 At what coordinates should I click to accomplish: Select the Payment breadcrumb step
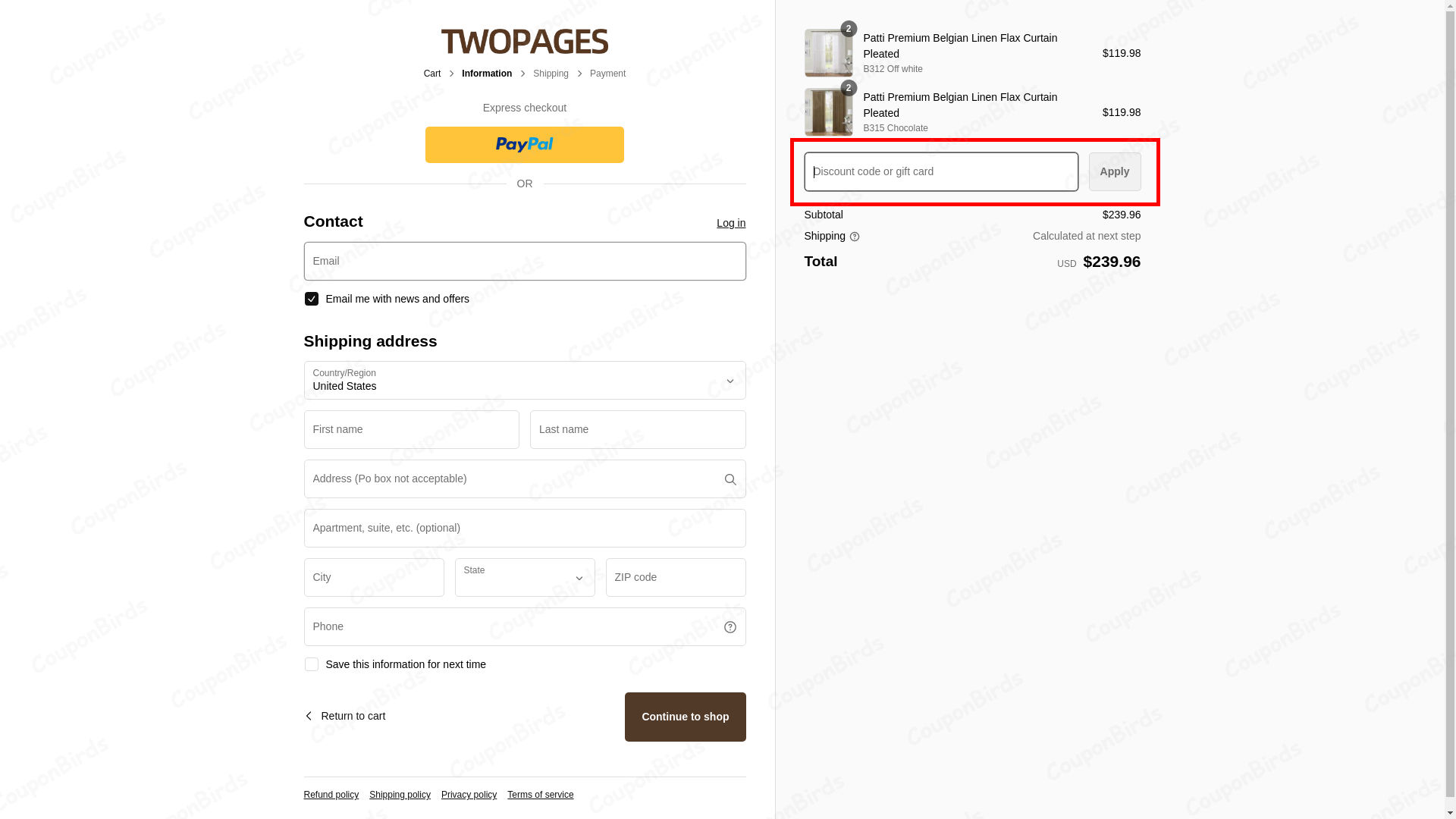point(607,74)
